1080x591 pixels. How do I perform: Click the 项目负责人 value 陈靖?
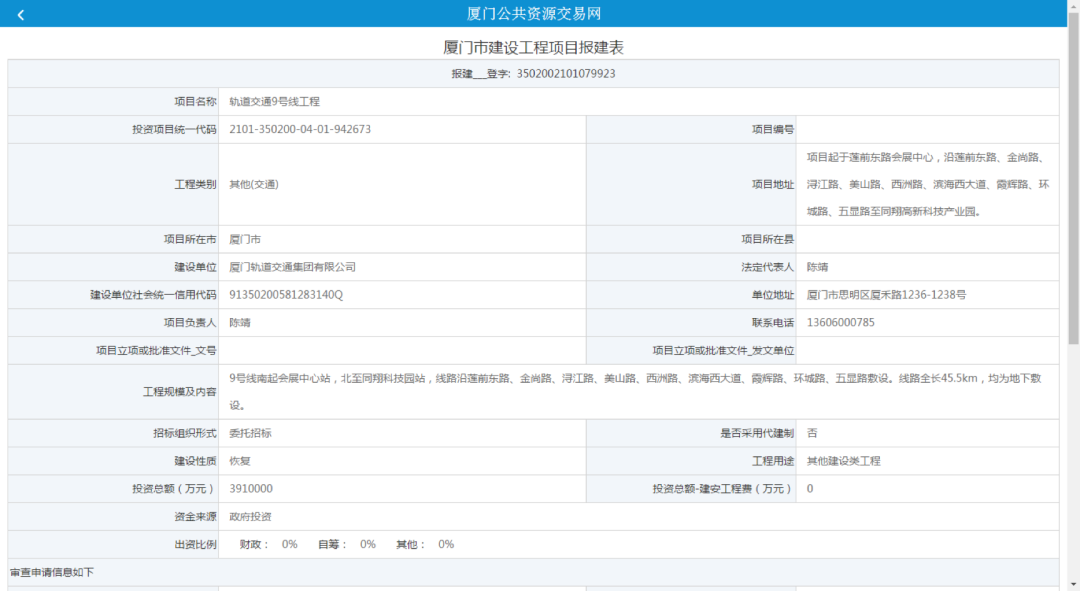(x=240, y=322)
